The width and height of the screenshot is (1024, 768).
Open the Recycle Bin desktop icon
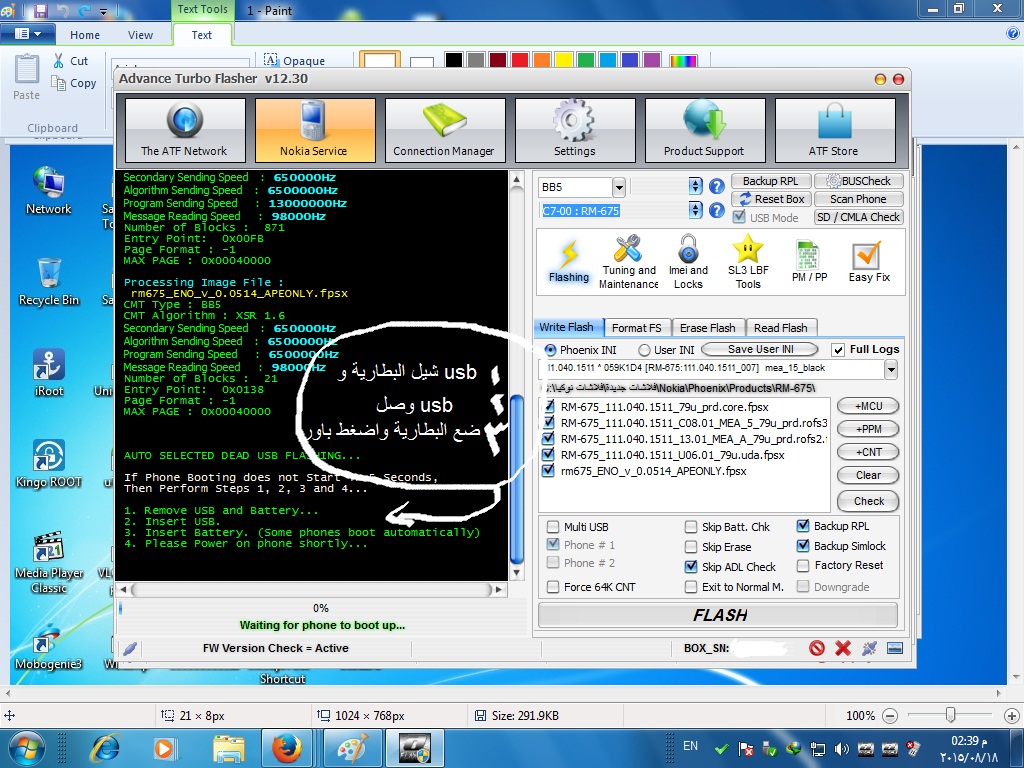pyautogui.click(x=49, y=281)
